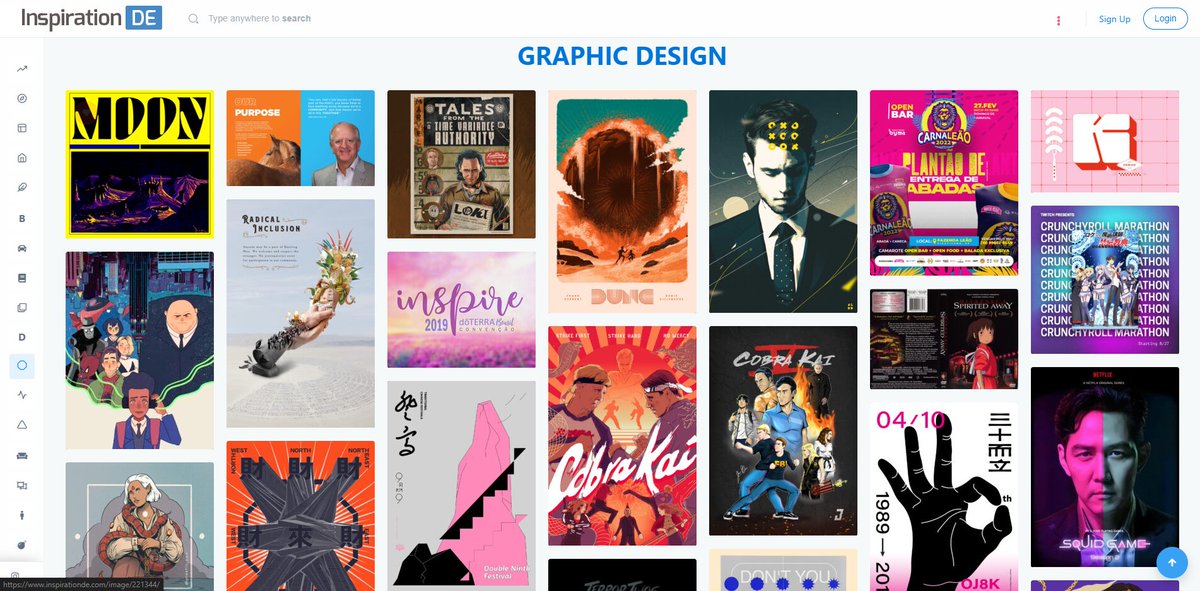Open the letter D category in sidebar
This screenshot has width=1200, height=591.
coord(22,336)
